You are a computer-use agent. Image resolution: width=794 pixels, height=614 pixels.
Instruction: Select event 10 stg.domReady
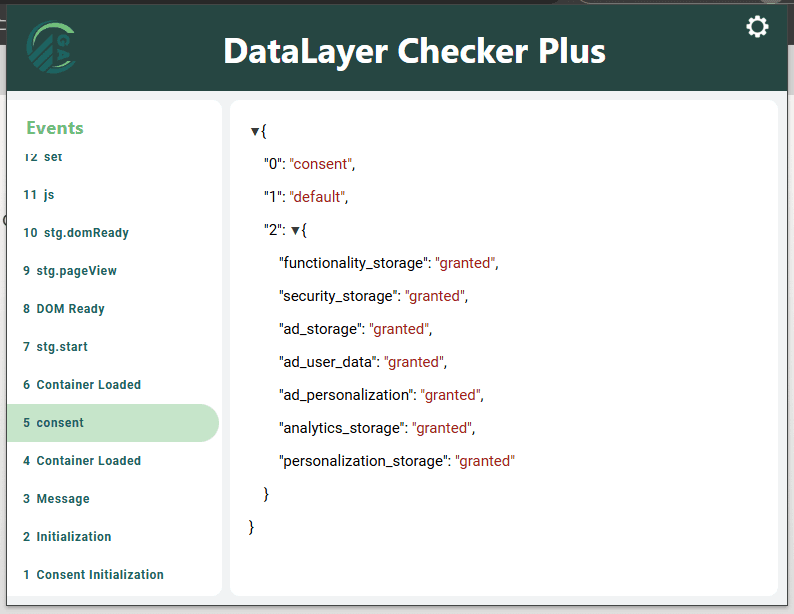pos(113,233)
